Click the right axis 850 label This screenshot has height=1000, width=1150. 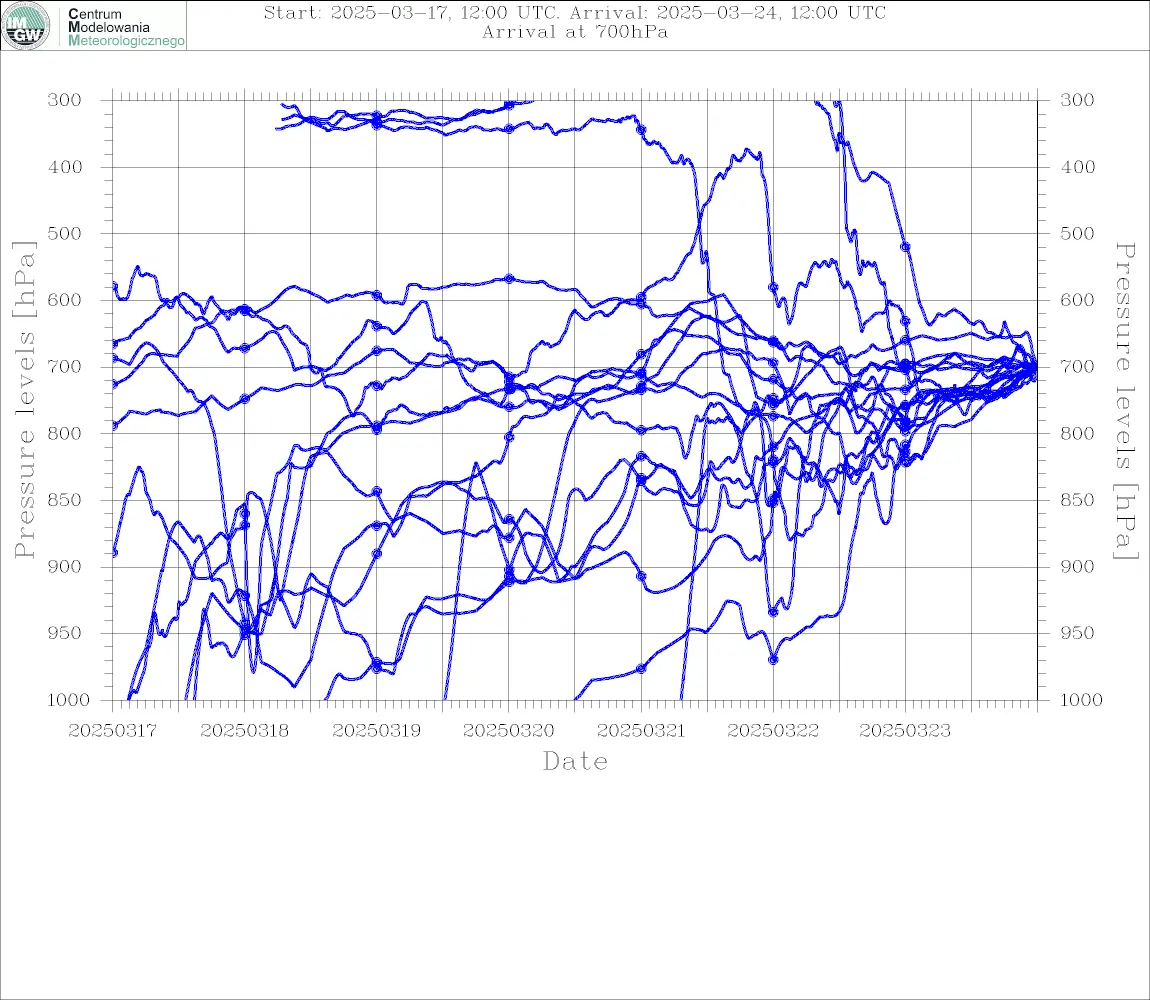(x=1077, y=500)
